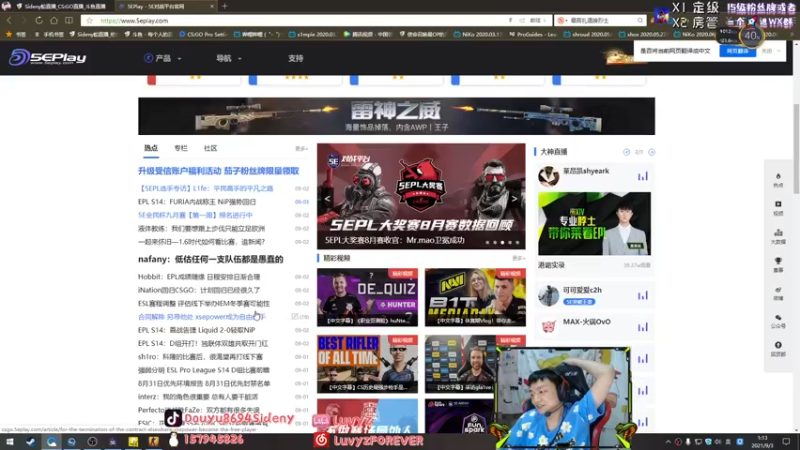
Task: Expand the 导航 dropdown menu
Action: coord(229,58)
